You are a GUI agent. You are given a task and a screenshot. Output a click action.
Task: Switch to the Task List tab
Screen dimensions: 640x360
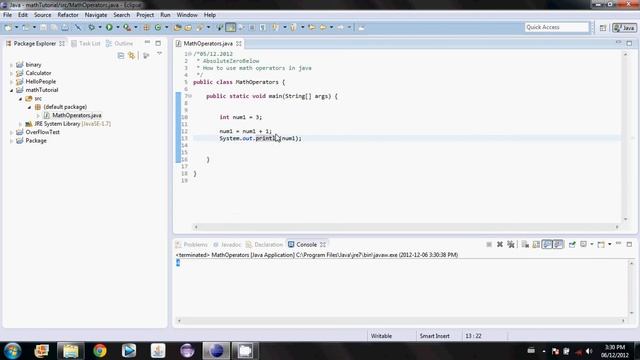[85, 43]
